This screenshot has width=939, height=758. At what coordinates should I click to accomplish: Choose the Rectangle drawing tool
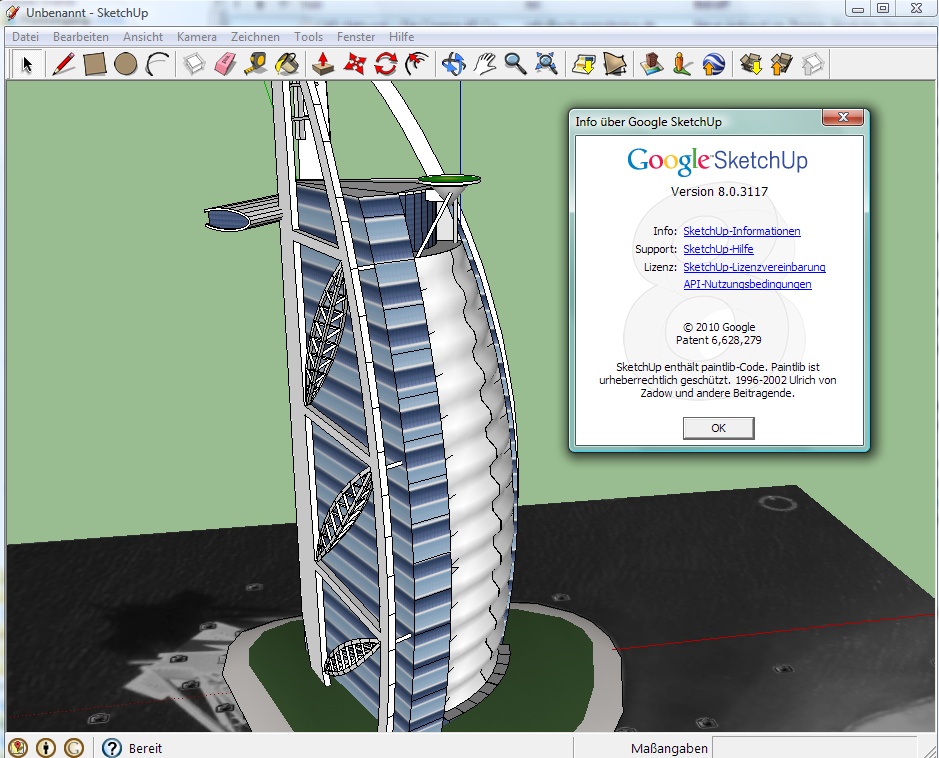[x=95, y=64]
